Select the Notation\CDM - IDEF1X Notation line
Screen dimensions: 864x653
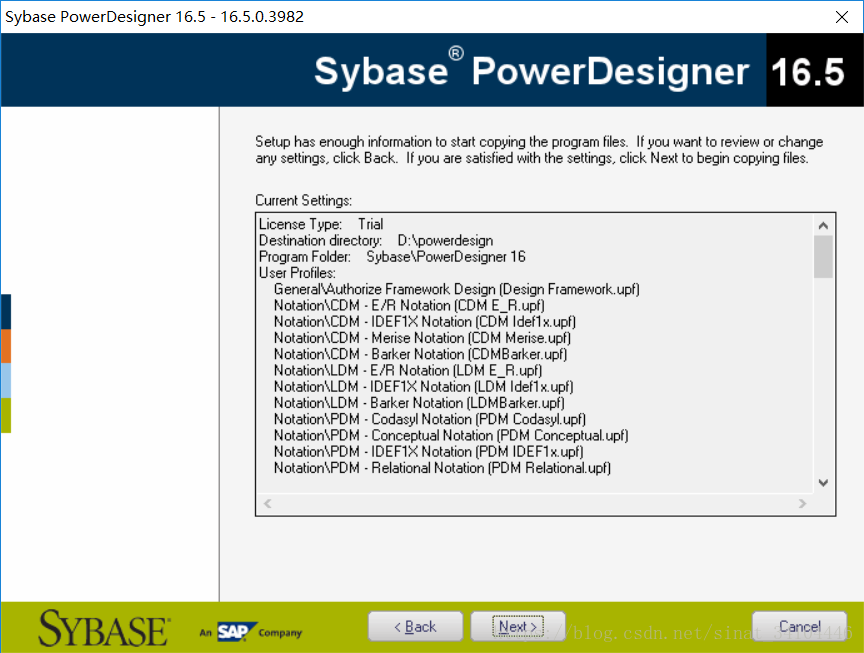425,322
